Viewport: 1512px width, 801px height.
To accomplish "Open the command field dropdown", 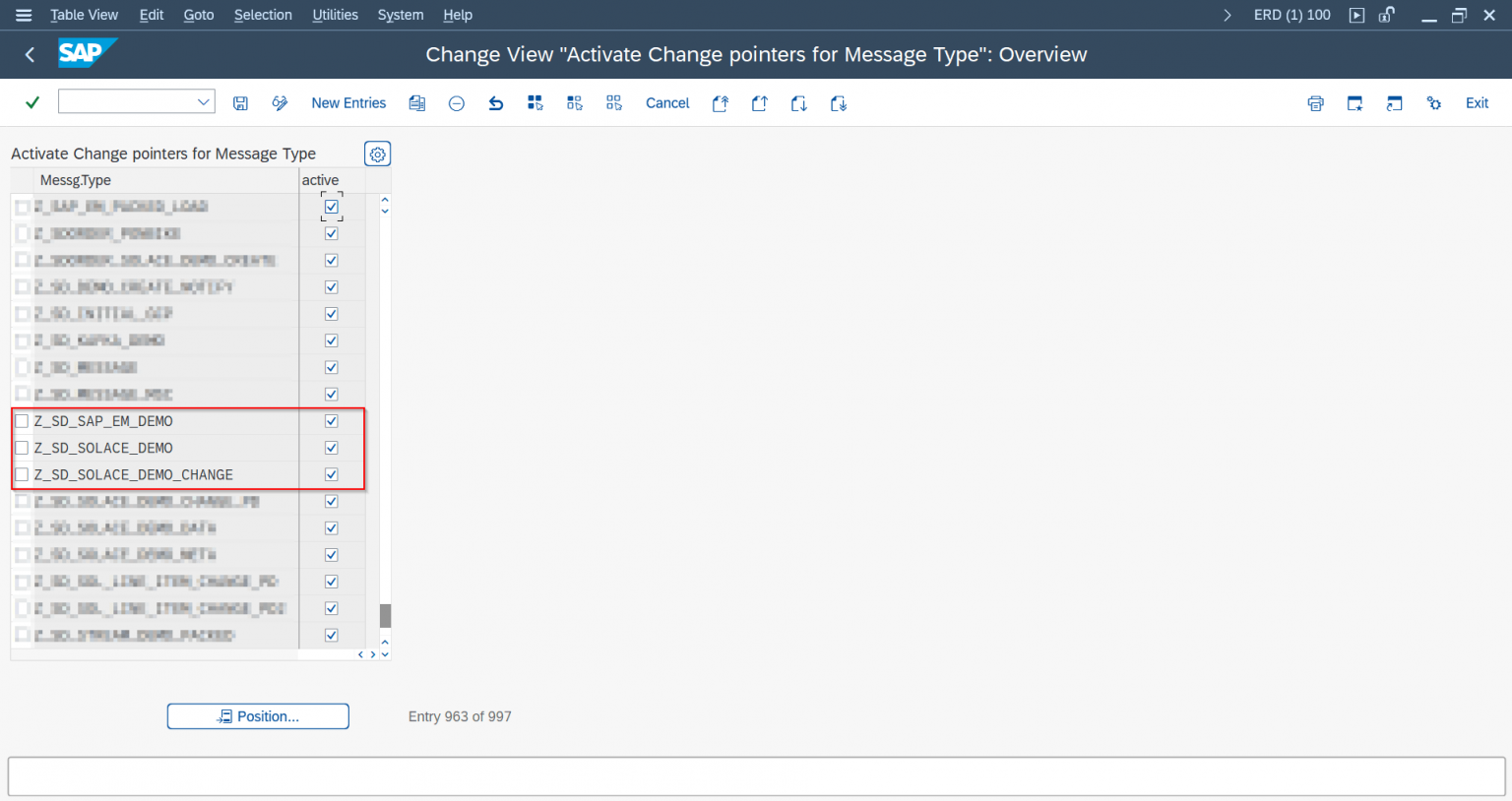I will 204,100.
